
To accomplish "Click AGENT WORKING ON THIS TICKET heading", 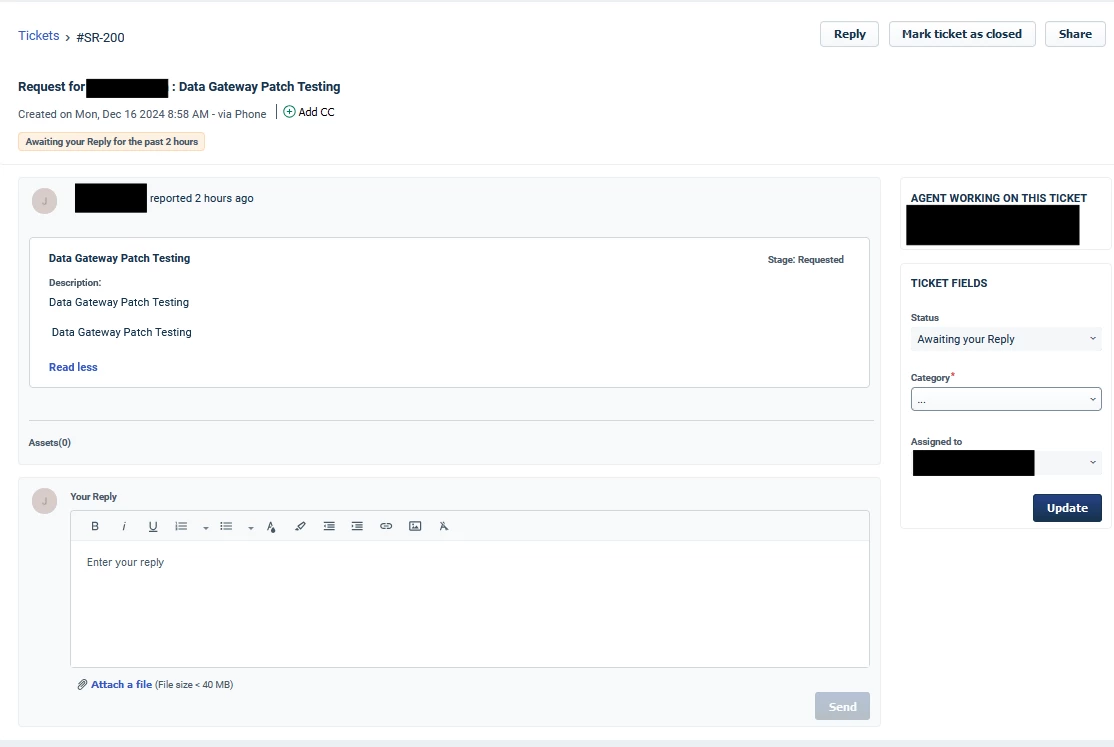I will pos(999,198).
